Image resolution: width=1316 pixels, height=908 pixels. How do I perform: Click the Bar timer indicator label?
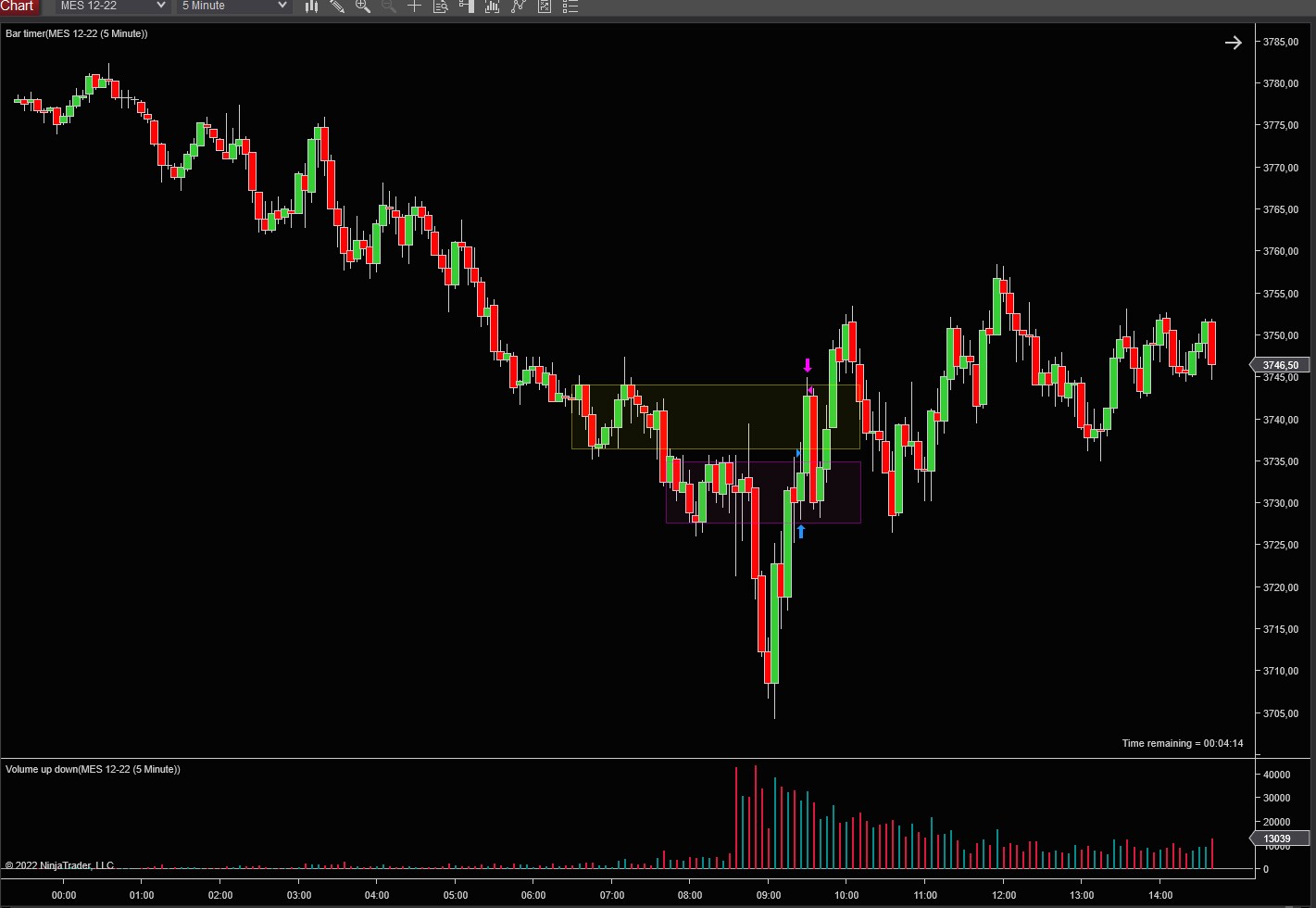coord(77,33)
